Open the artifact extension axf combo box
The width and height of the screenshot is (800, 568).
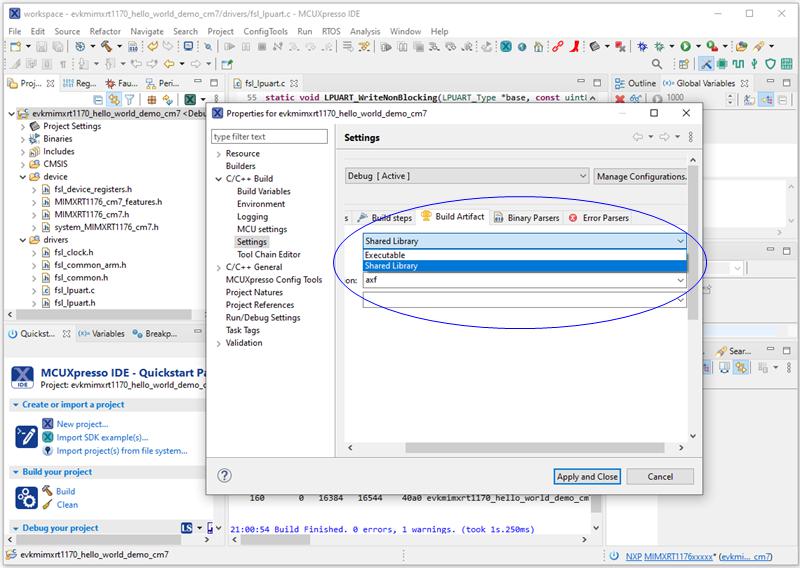point(680,281)
